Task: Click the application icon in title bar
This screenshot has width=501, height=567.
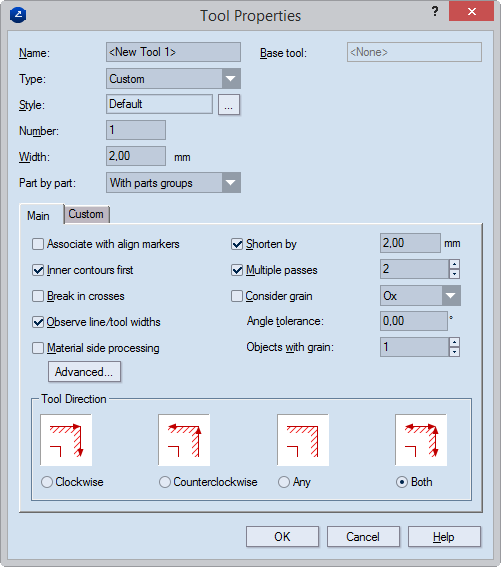Action: tap(18, 15)
